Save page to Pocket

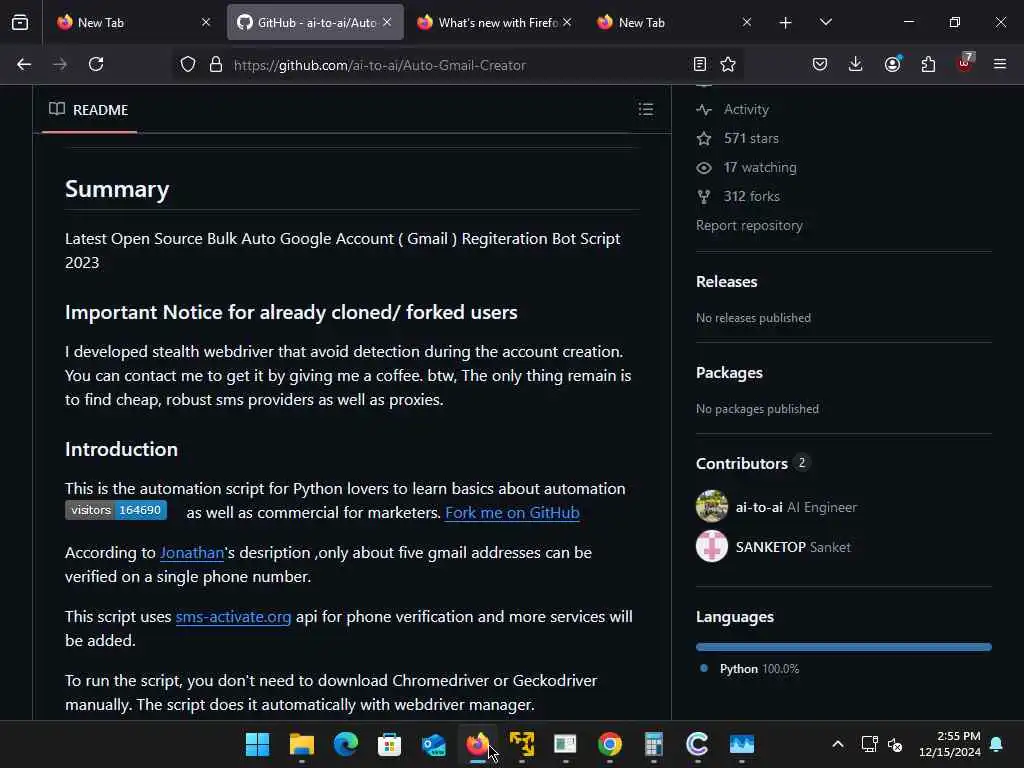[820, 64]
